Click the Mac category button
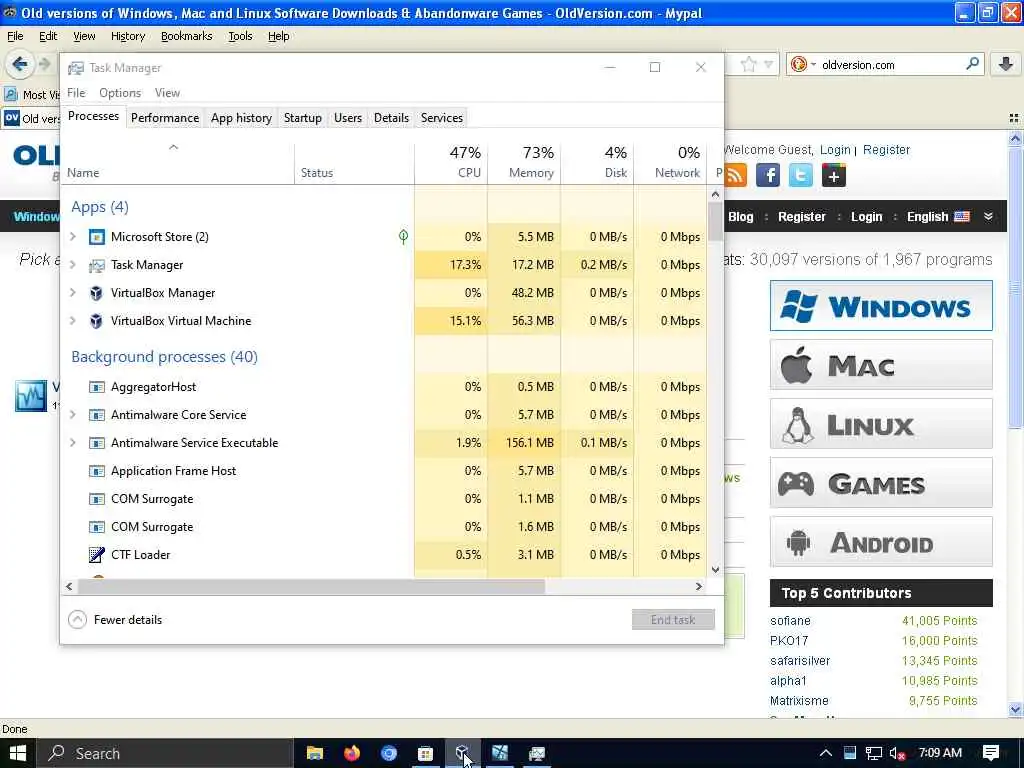Viewport: 1024px width, 768px height. [881, 365]
